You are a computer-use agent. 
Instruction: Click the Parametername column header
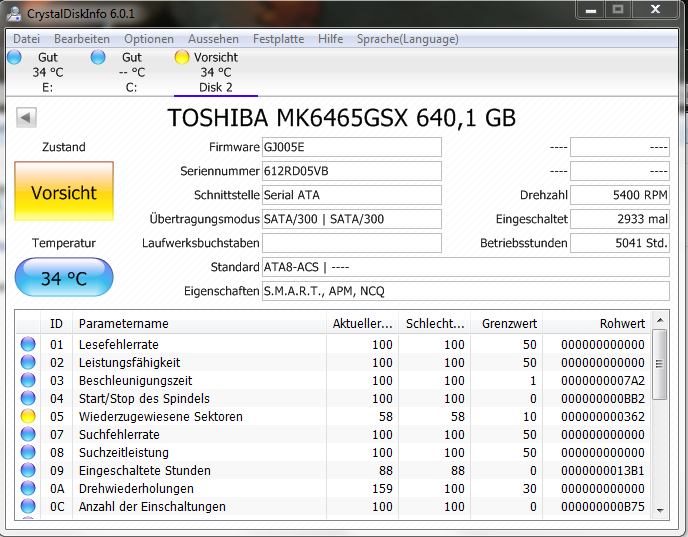pos(199,323)
